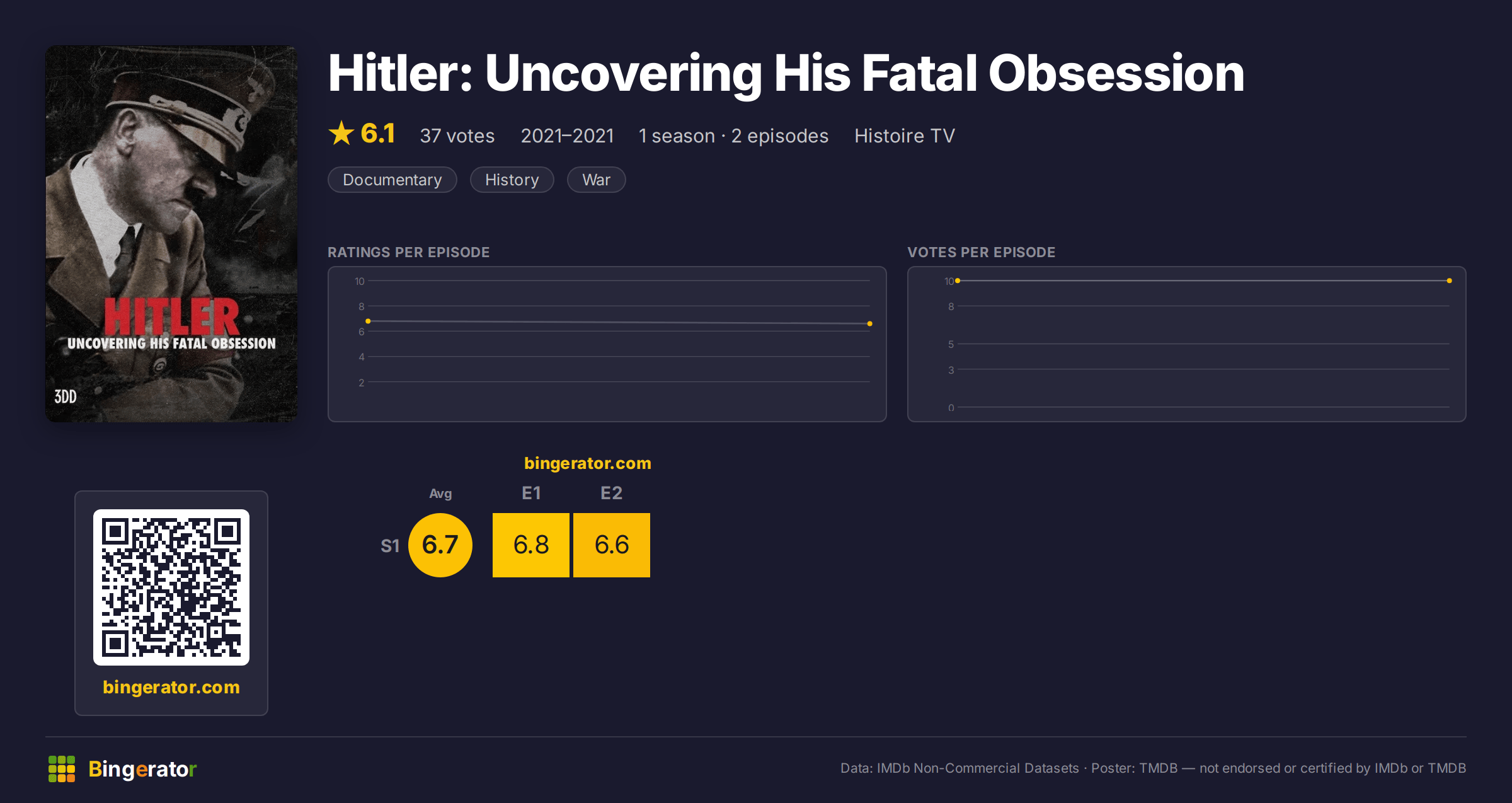Click the S1 season row label

point(390,546)
